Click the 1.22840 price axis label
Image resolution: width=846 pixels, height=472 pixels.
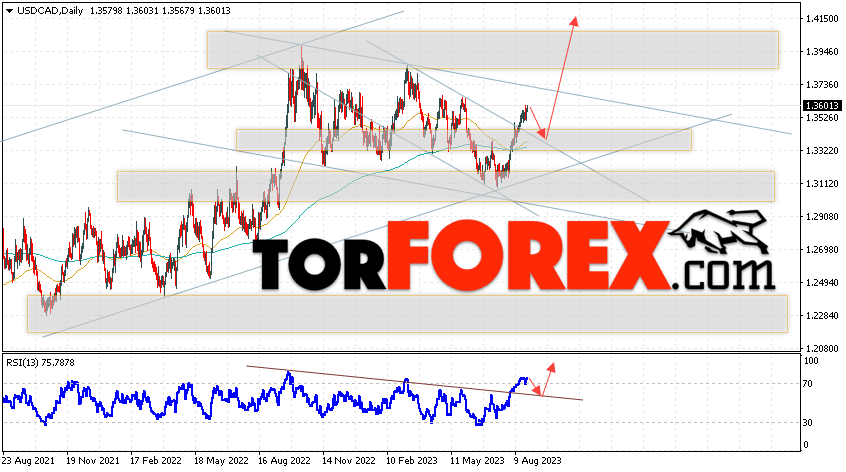coord(822,315)
